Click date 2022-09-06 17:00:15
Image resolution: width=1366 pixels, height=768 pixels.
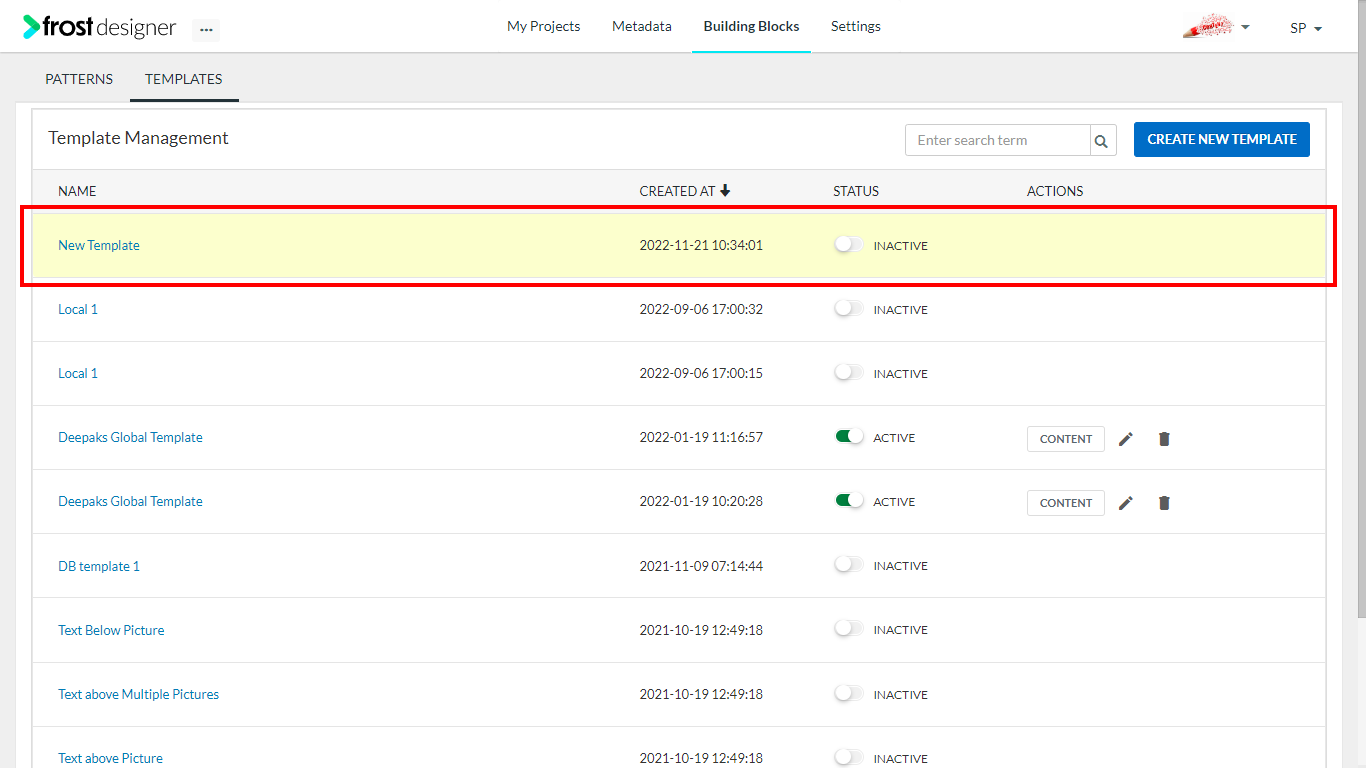(701, 373)
